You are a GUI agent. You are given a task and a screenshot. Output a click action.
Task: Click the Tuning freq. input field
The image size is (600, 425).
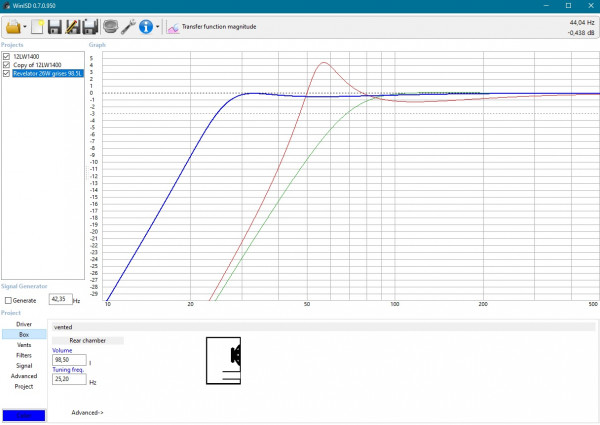69,380
